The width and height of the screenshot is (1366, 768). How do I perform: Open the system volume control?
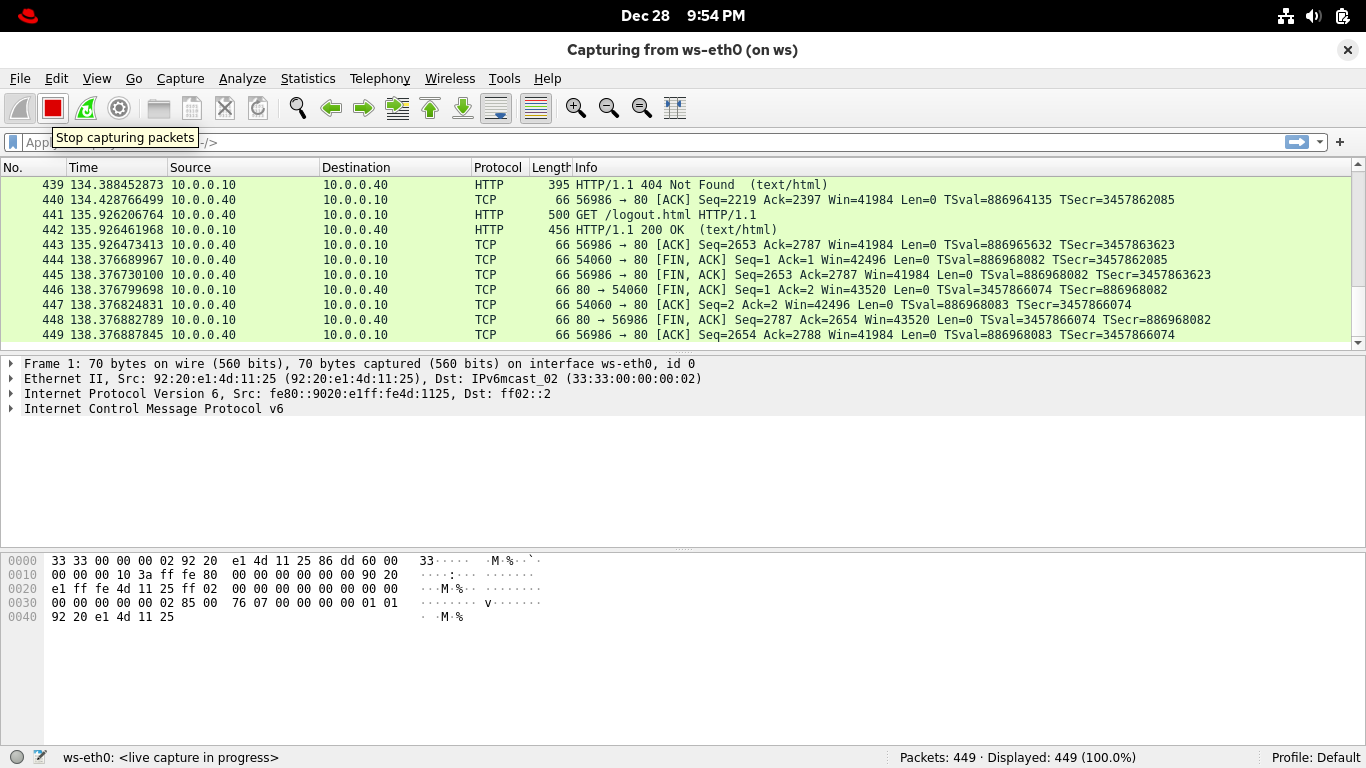point(1314,16)
